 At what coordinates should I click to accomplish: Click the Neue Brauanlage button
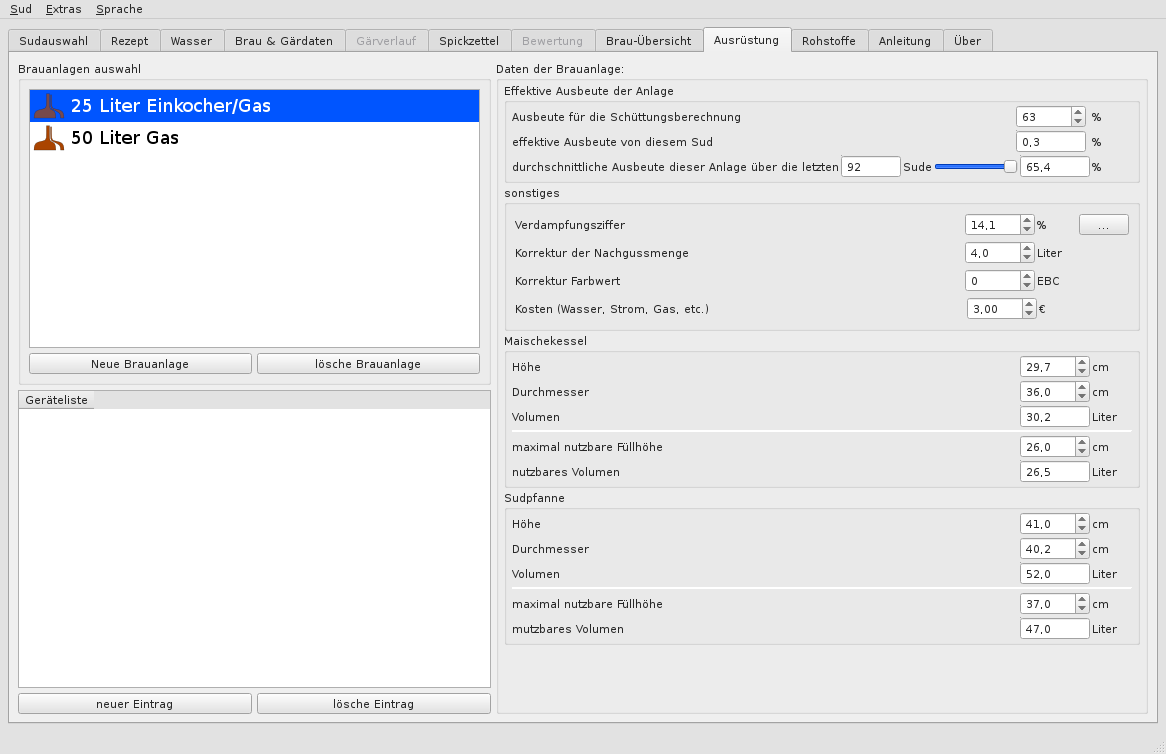coord(140,364)
